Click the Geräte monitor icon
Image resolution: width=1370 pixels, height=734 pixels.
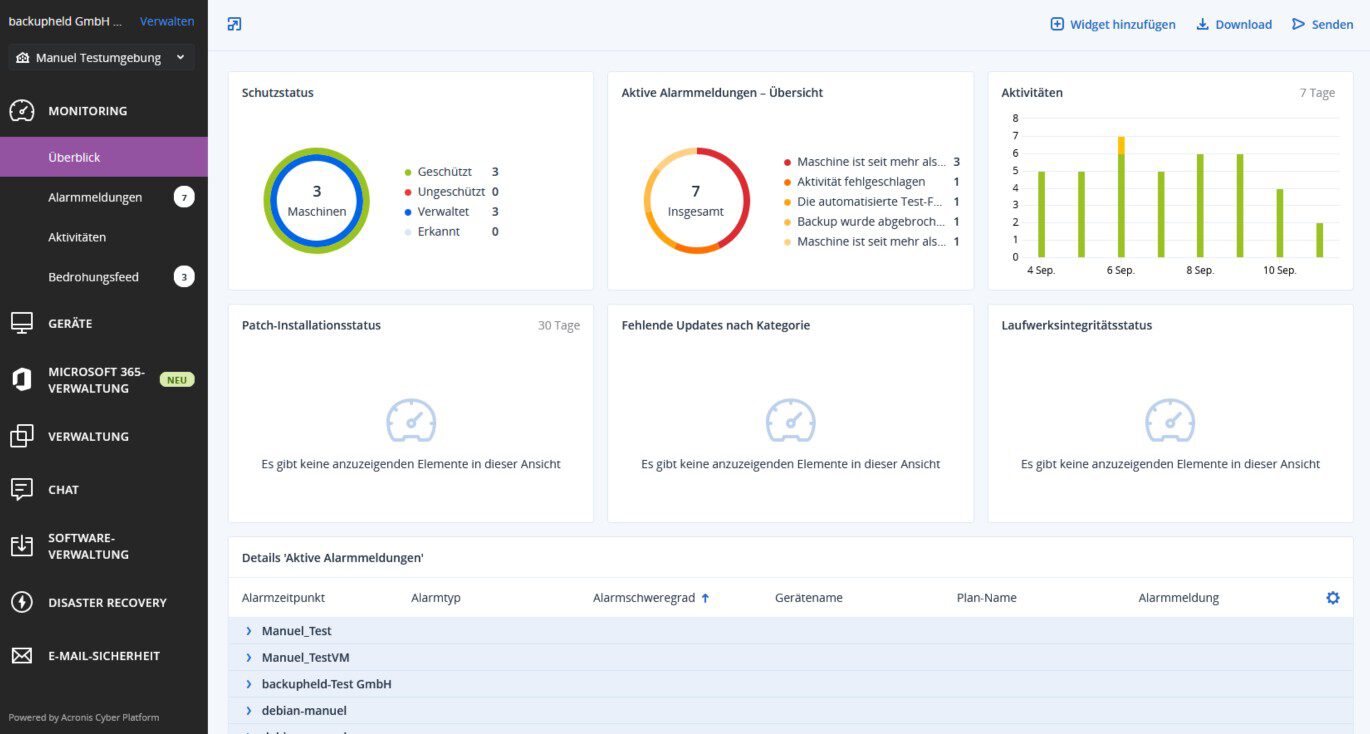(22, 323)
